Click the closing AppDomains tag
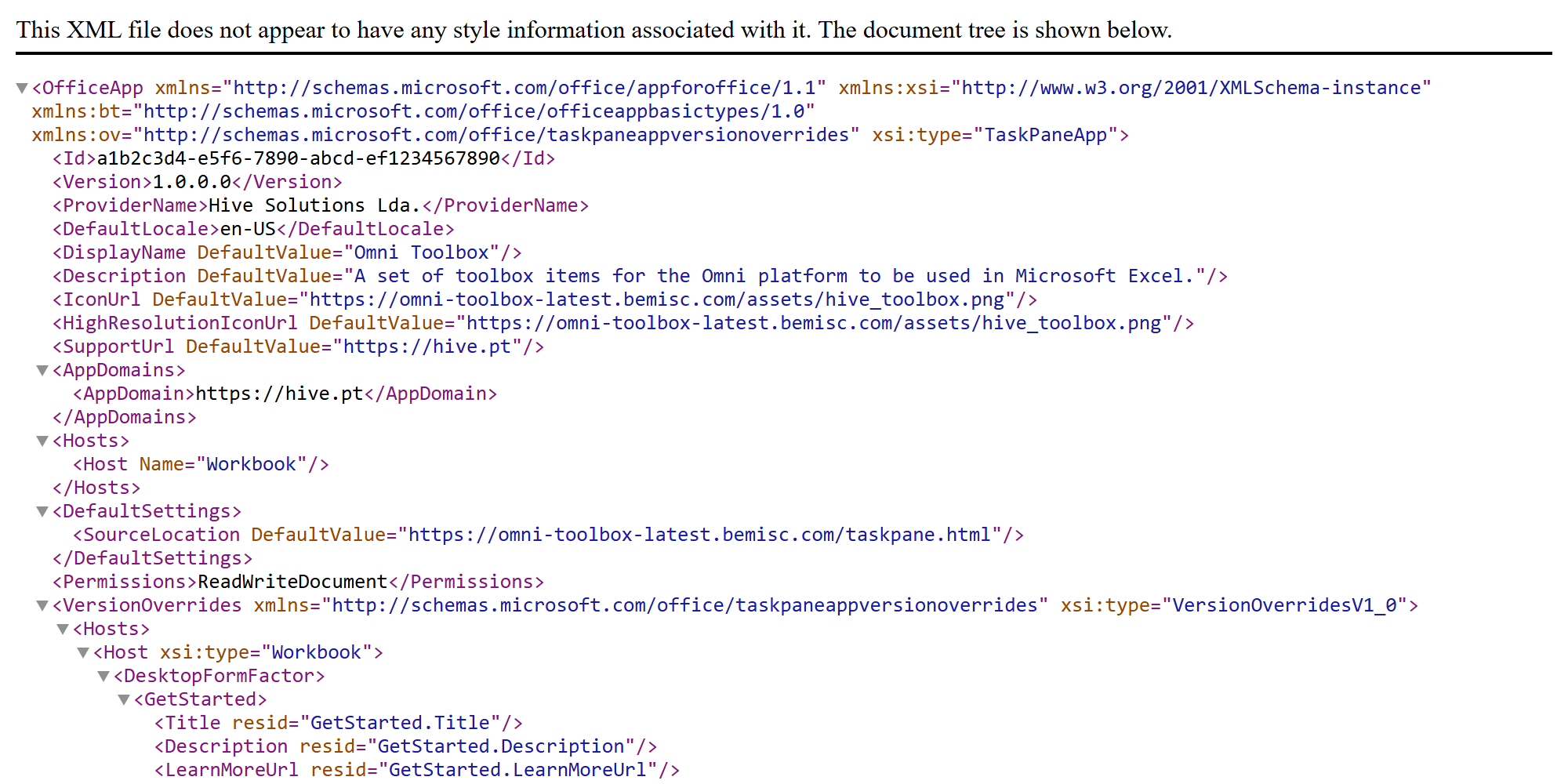1568x784 pixels. coord(125,417)
